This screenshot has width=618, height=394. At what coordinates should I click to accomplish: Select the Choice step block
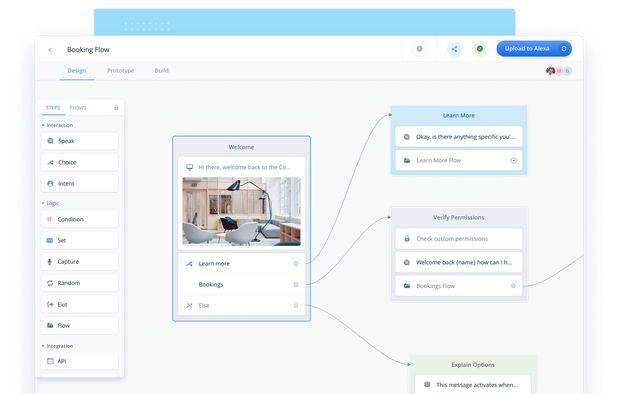click(x=79, y=162)
